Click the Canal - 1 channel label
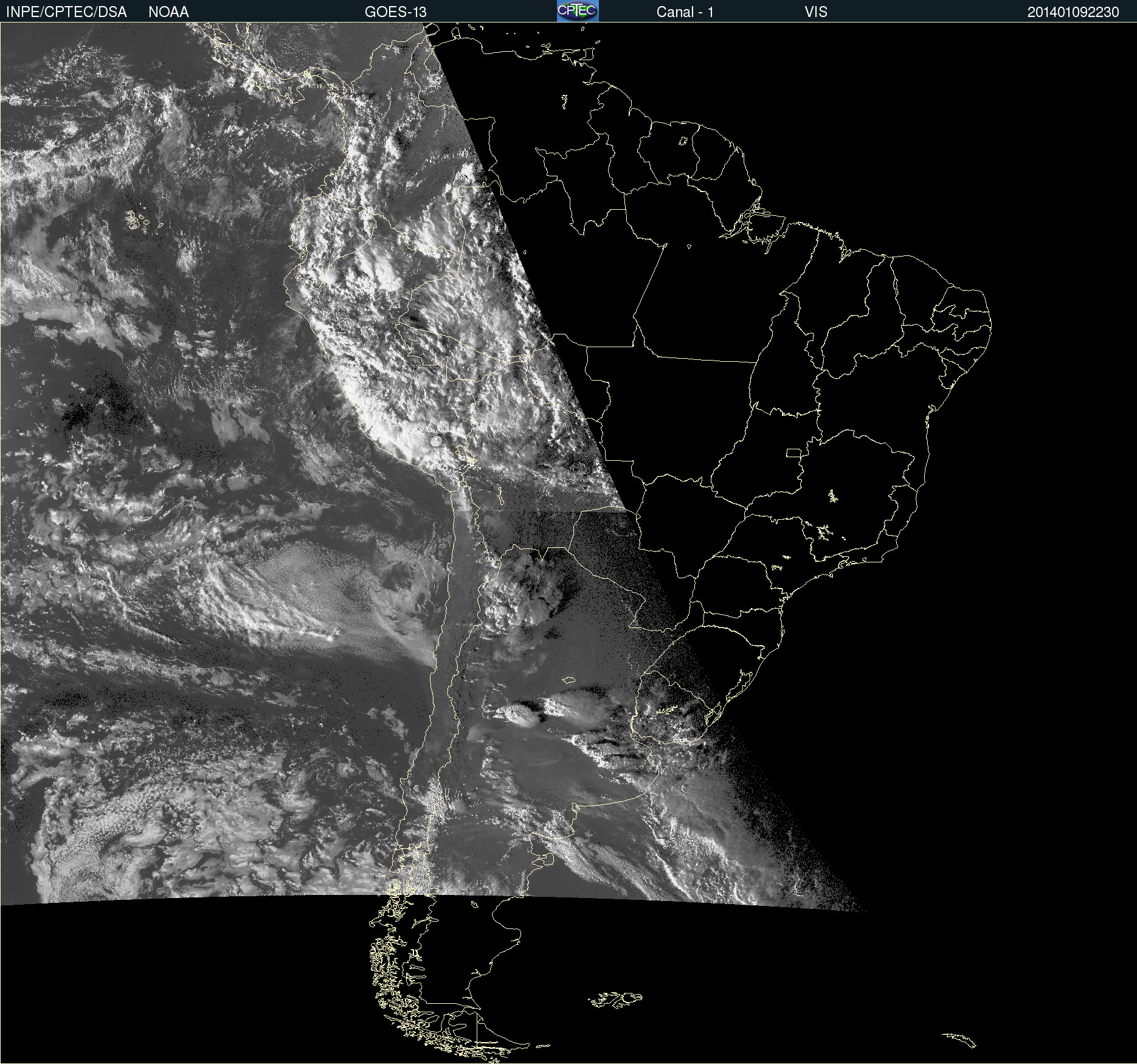1137x1064 pixels. click(685, 12)
